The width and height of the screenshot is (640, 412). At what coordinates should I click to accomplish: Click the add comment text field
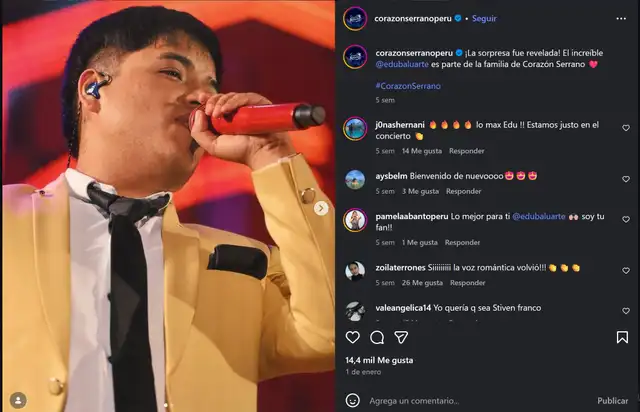pos(470,400)
